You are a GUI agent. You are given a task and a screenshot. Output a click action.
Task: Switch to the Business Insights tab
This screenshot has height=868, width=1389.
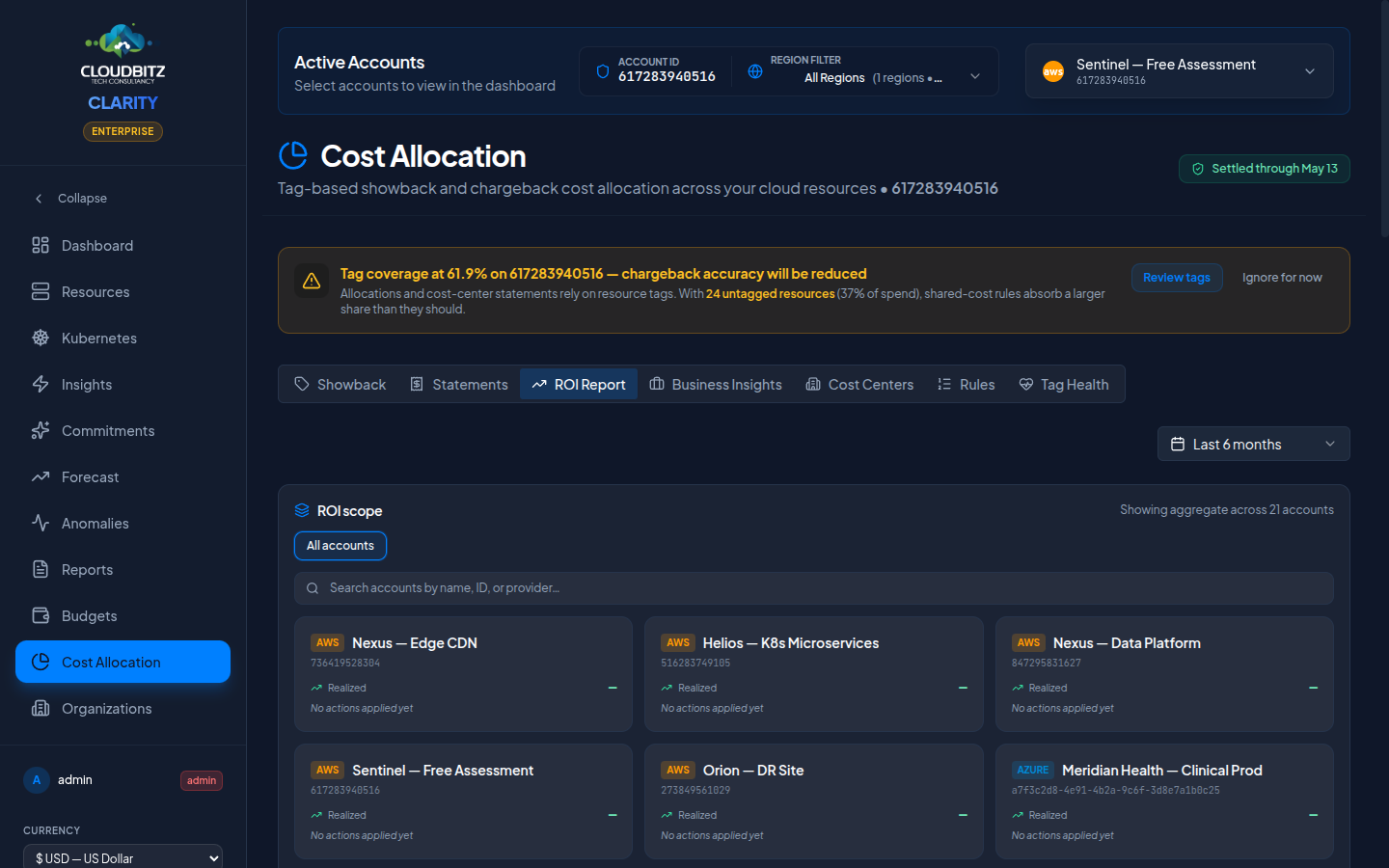pos(716,384)
